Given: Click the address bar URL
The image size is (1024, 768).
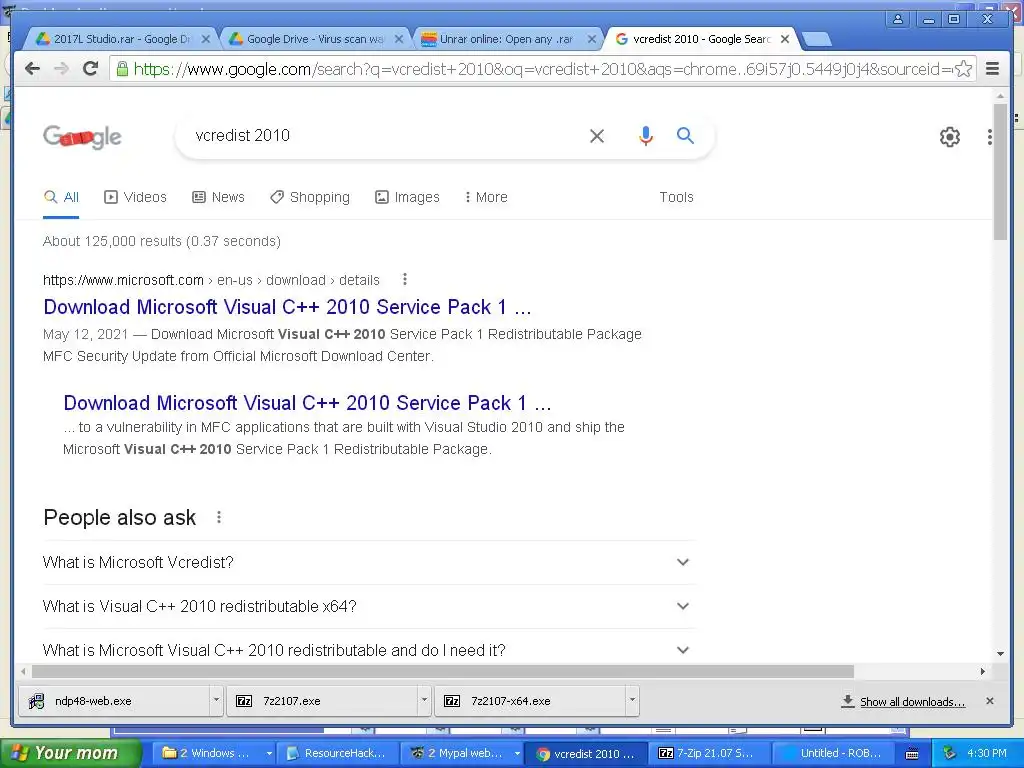Looking at the screenshot, I should pos(542,69).
